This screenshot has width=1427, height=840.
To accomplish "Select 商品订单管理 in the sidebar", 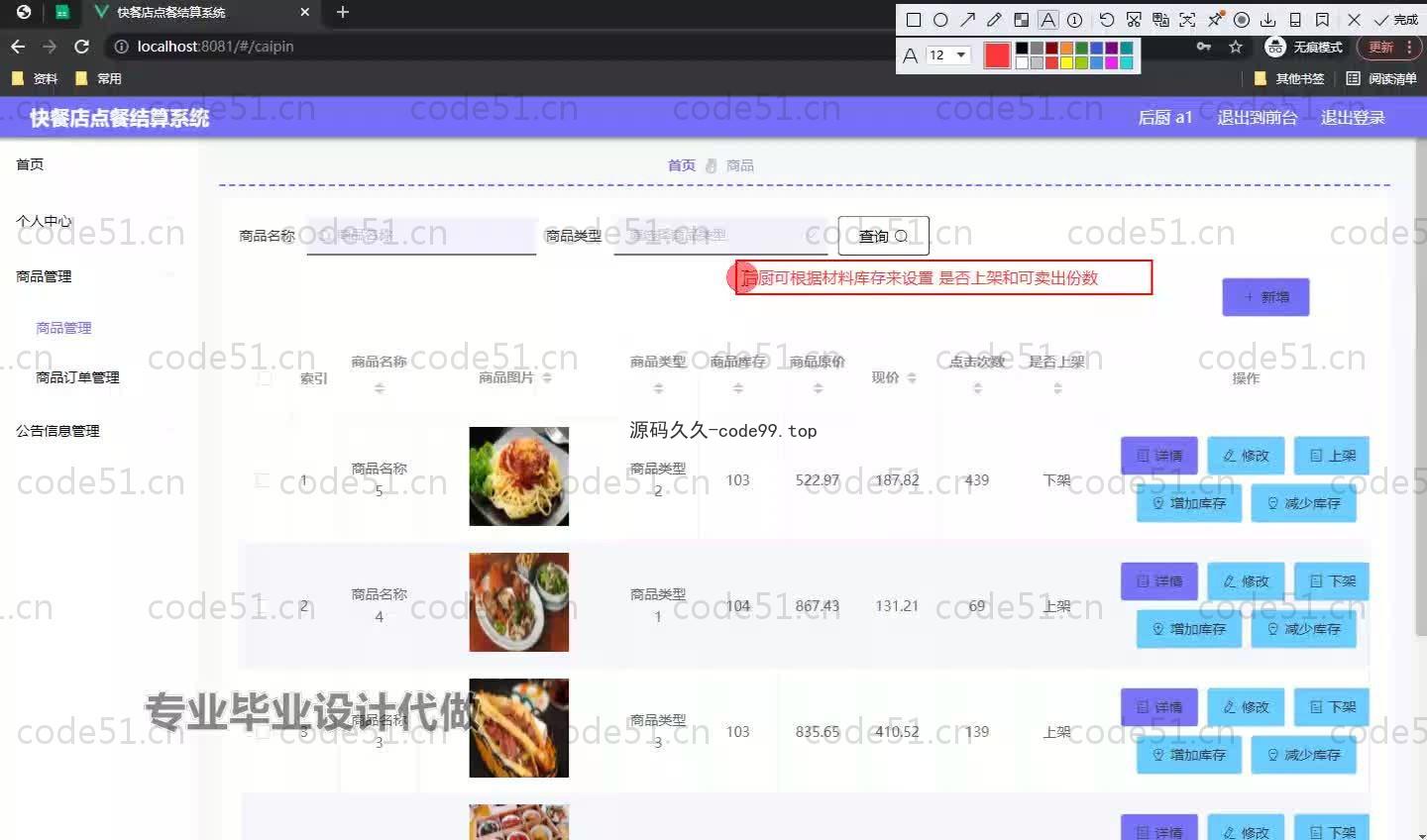I will pyautogui.click(x=77, y=377).
